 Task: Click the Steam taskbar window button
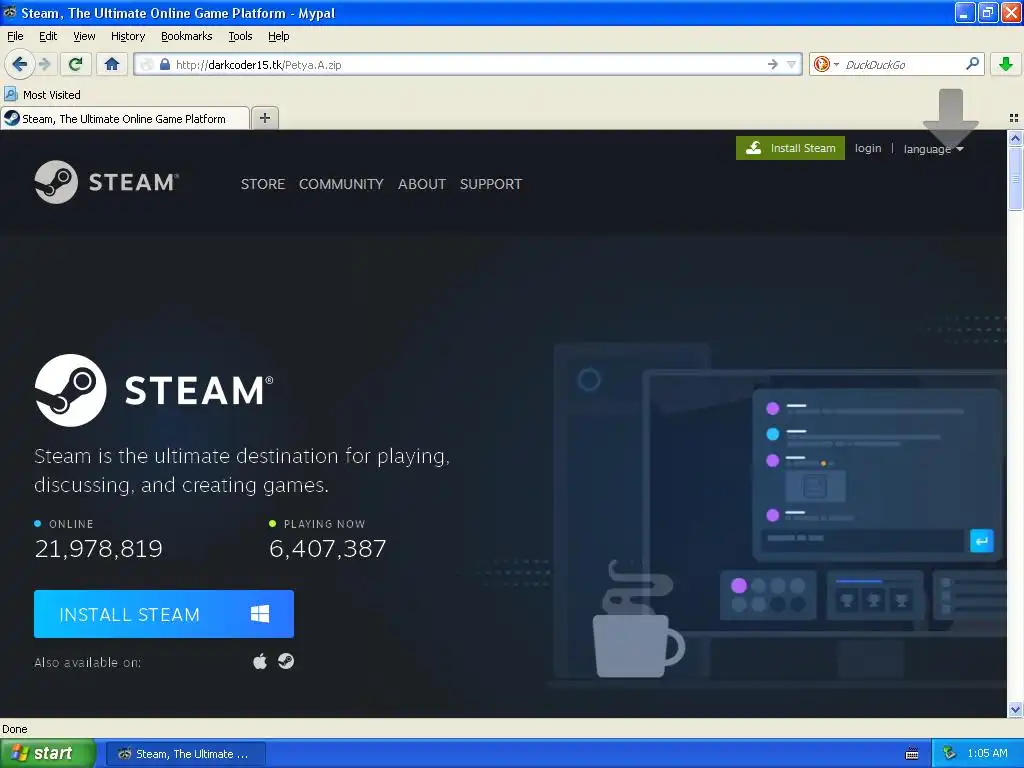click(x=185, y=754)
